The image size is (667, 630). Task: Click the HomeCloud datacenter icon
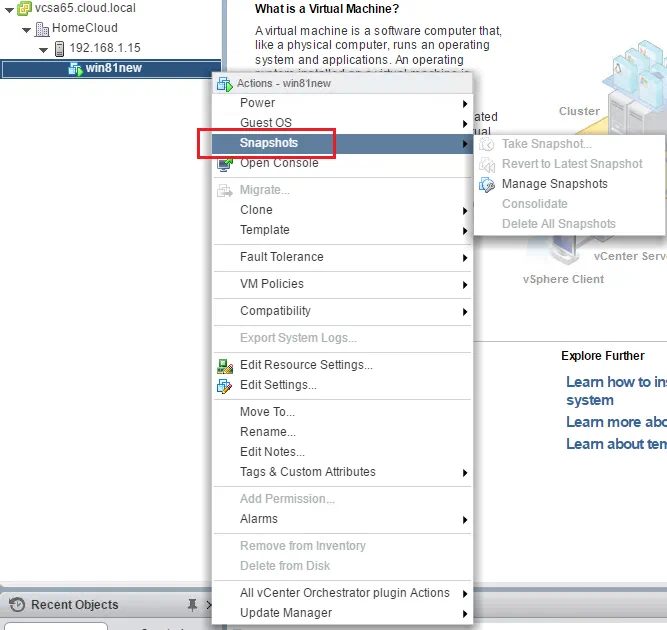point(42,29)
